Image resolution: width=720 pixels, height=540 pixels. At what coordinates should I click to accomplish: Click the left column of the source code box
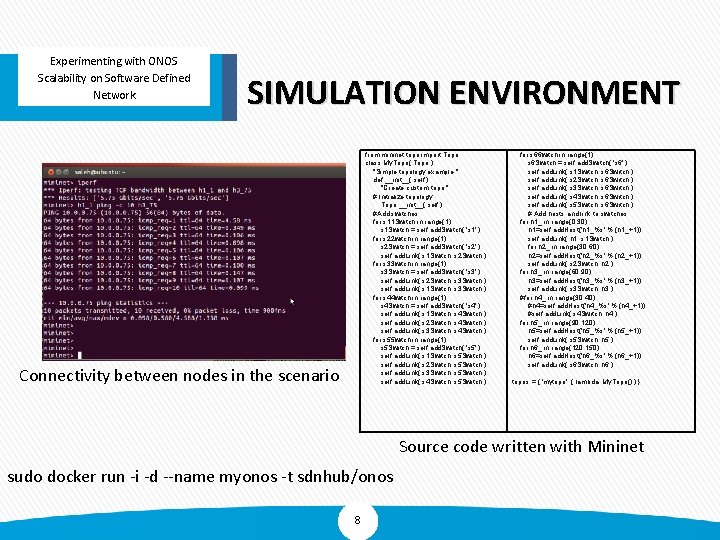(433, 290)
